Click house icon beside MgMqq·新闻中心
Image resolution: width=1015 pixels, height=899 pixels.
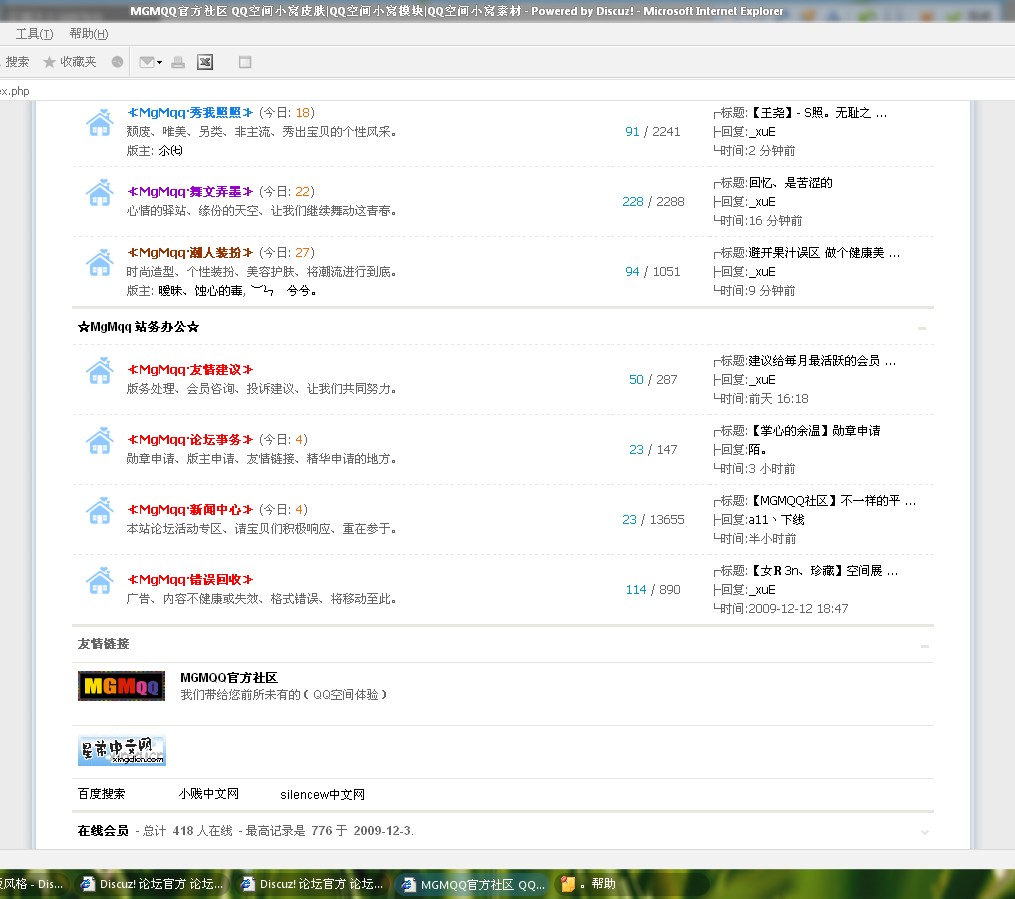[100, 511]
